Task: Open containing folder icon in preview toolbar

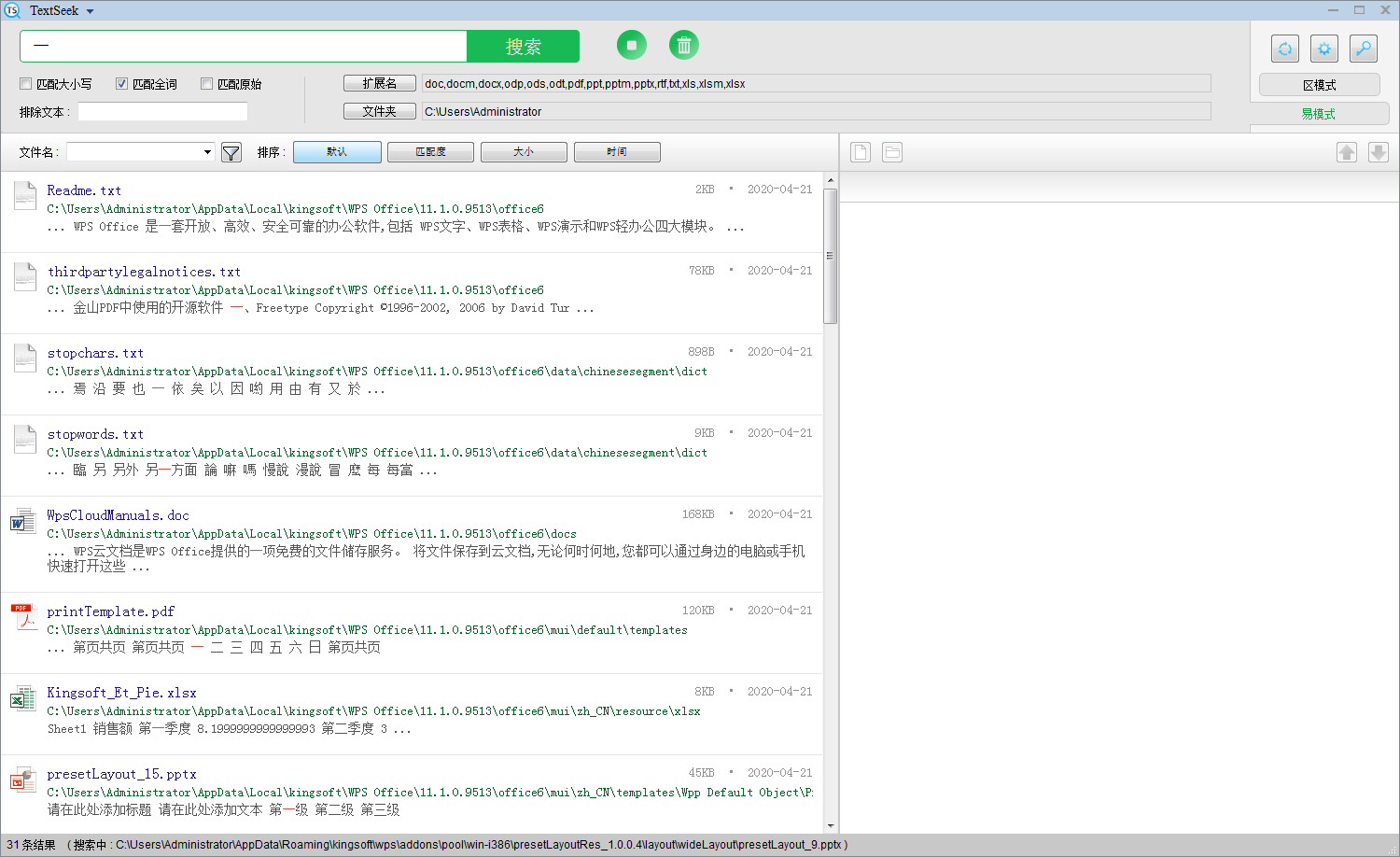Action: [x=891, y=151]
